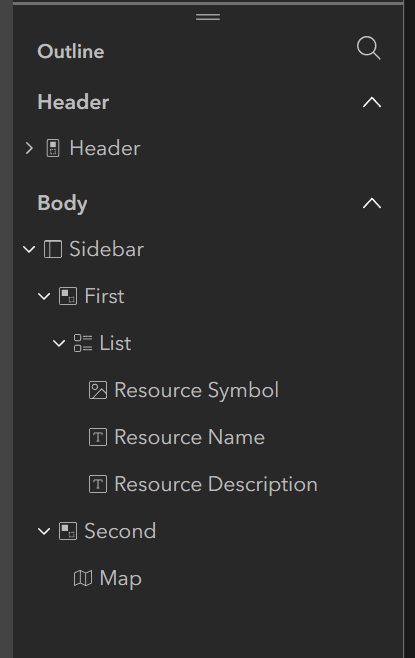Screen dimensions: 415x658
Task: Click the First section widget icon
Action: [68, 296]
